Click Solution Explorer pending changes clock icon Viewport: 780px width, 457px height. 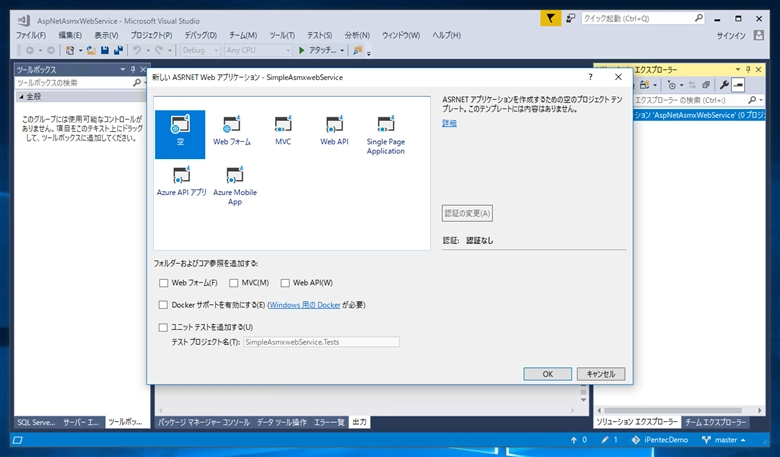(x=672, y=85)
